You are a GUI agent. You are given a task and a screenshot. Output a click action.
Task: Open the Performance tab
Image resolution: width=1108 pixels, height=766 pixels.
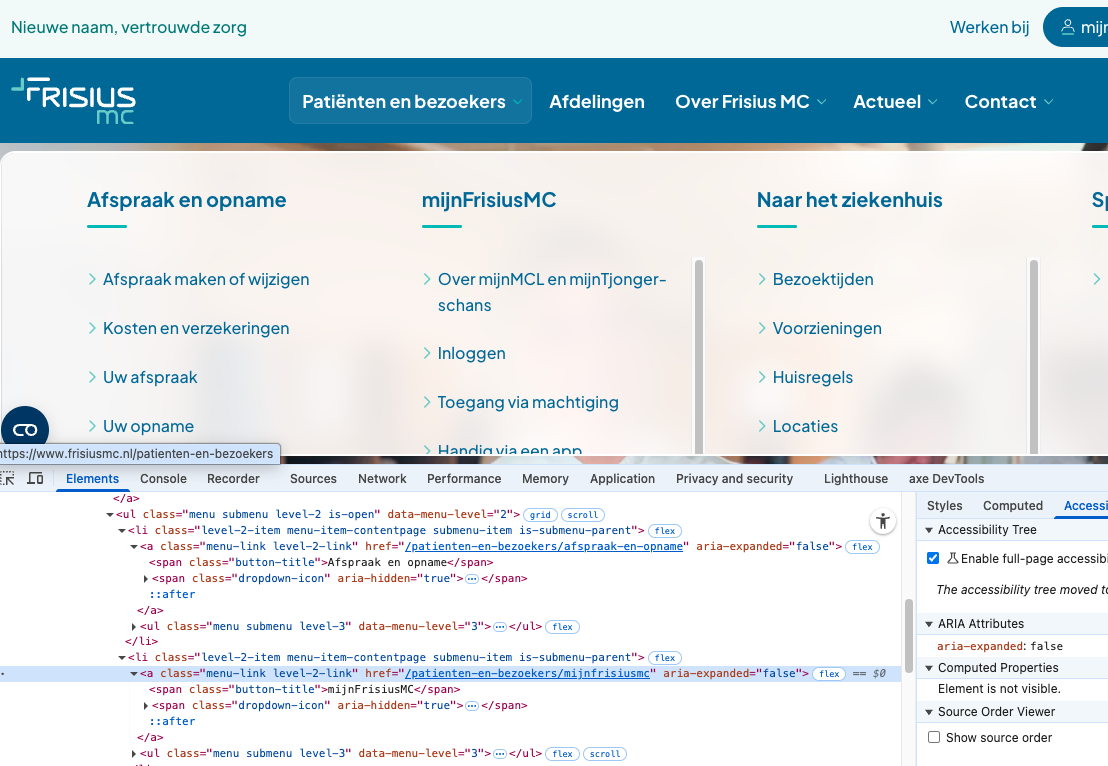tap(464, 478)
